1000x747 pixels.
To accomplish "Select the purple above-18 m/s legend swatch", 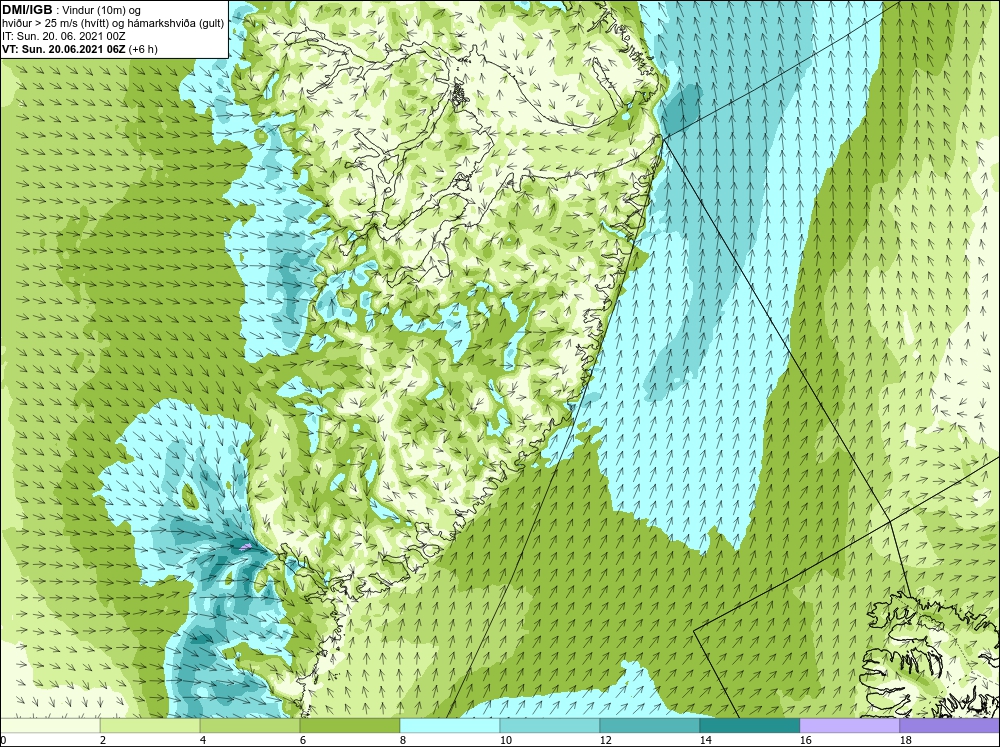I will point(950,725).
